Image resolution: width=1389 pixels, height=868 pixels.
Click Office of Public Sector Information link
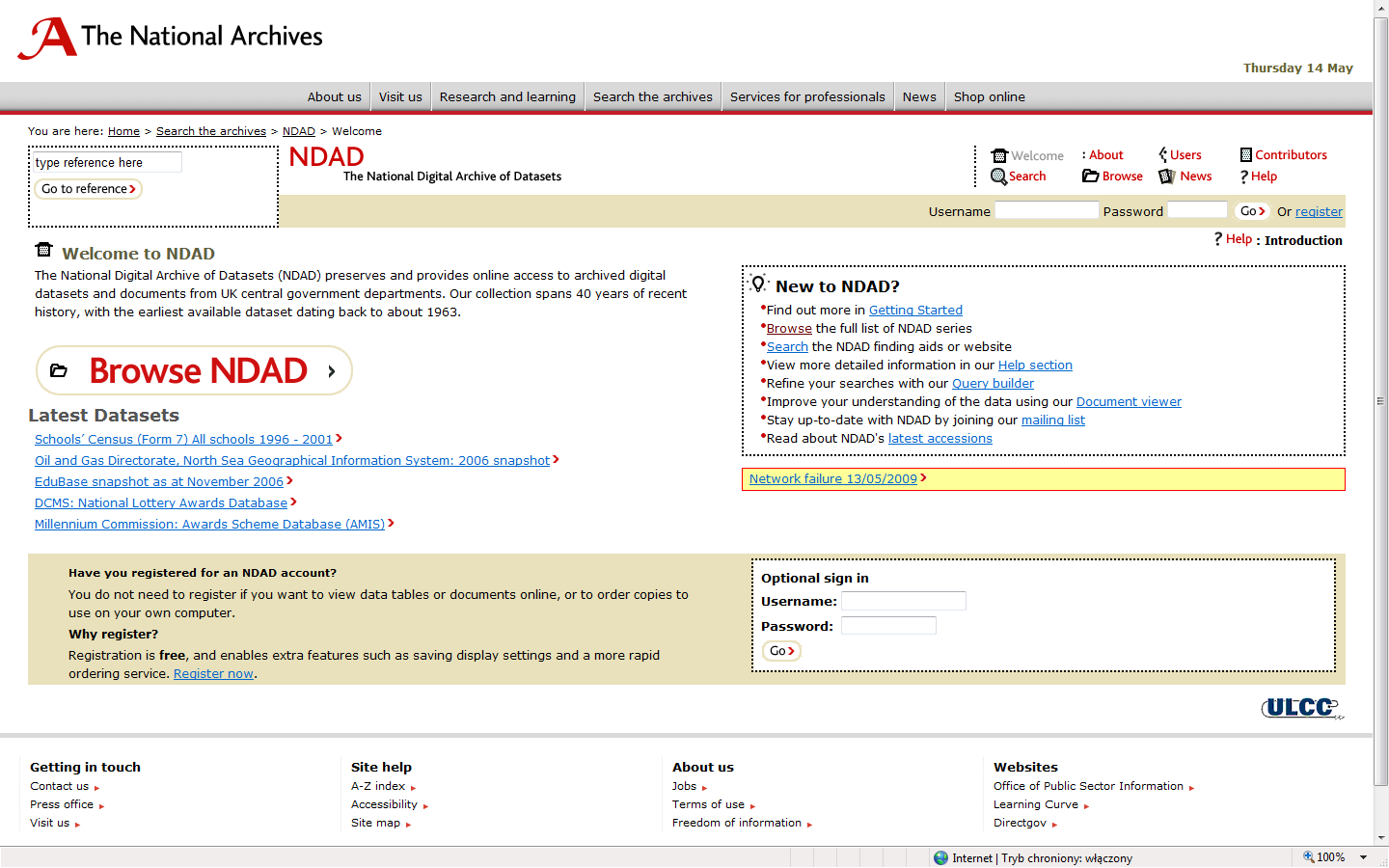tap(1088, 786)
